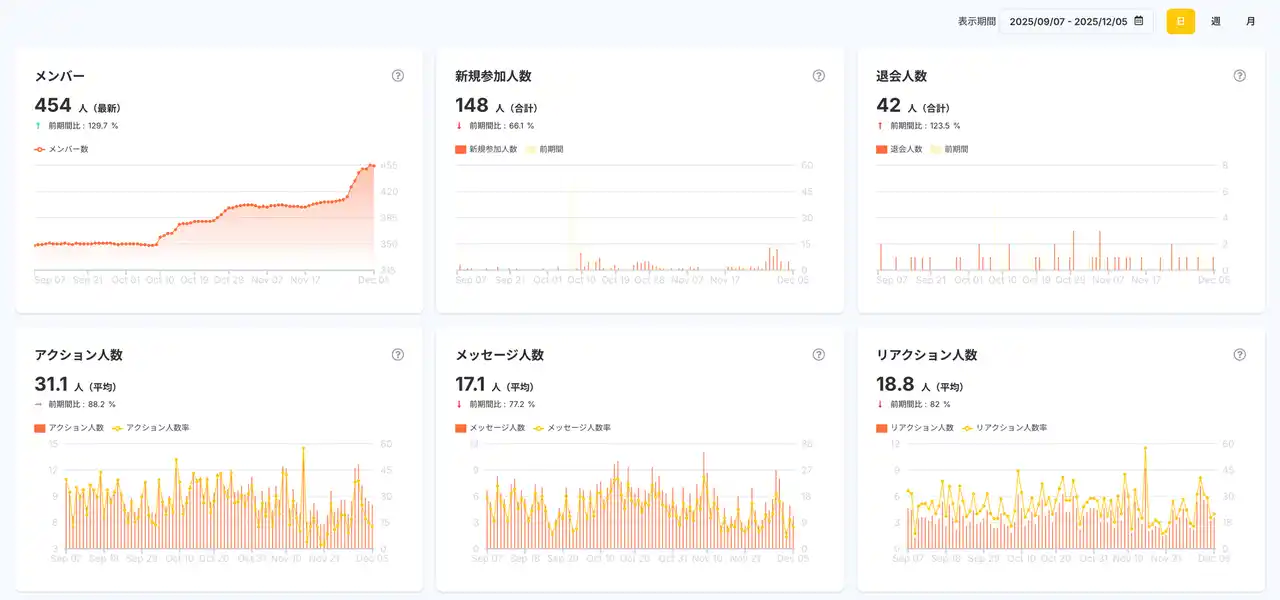This screenshot has width=1280, height=600.
Task: Open the 表示期間 date range picker
Action: (x=1067, y=21)
